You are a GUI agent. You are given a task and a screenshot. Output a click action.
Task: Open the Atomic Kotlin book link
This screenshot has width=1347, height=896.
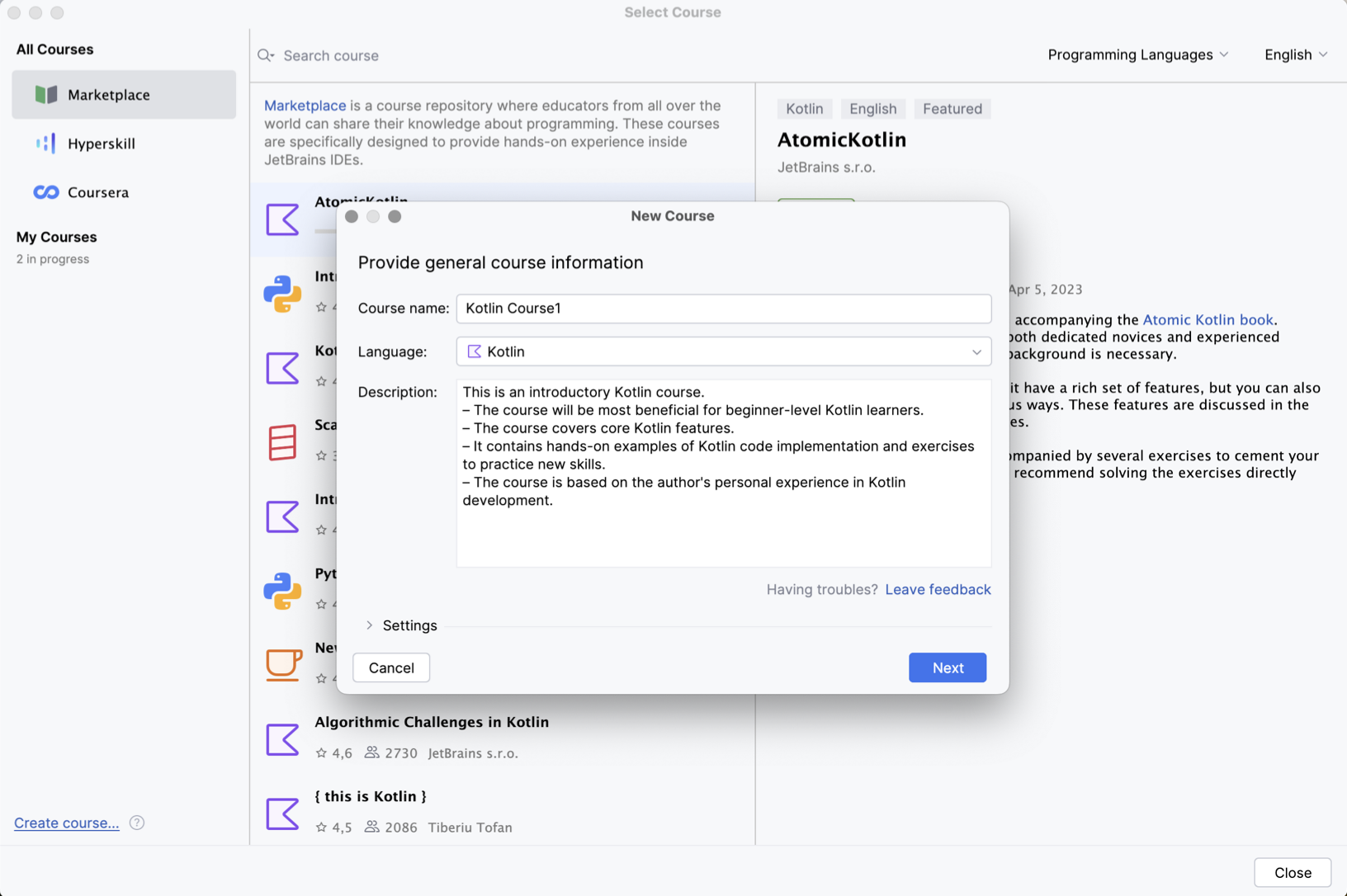[x=1208, y=320]
